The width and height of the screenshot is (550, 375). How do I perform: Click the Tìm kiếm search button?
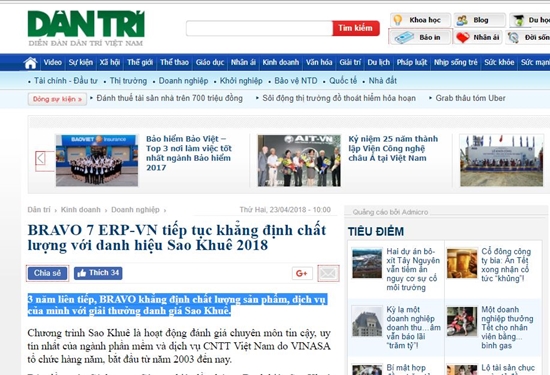click(x=356, y=28)
